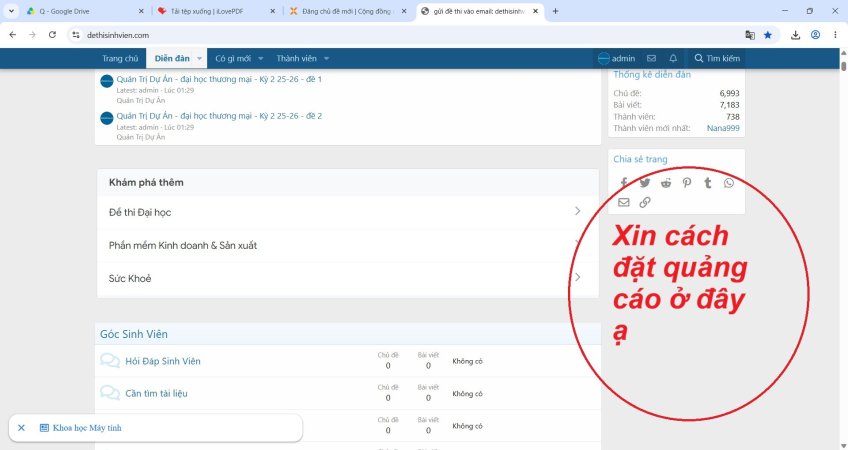Open alerts bell icon

pos(673,58)
